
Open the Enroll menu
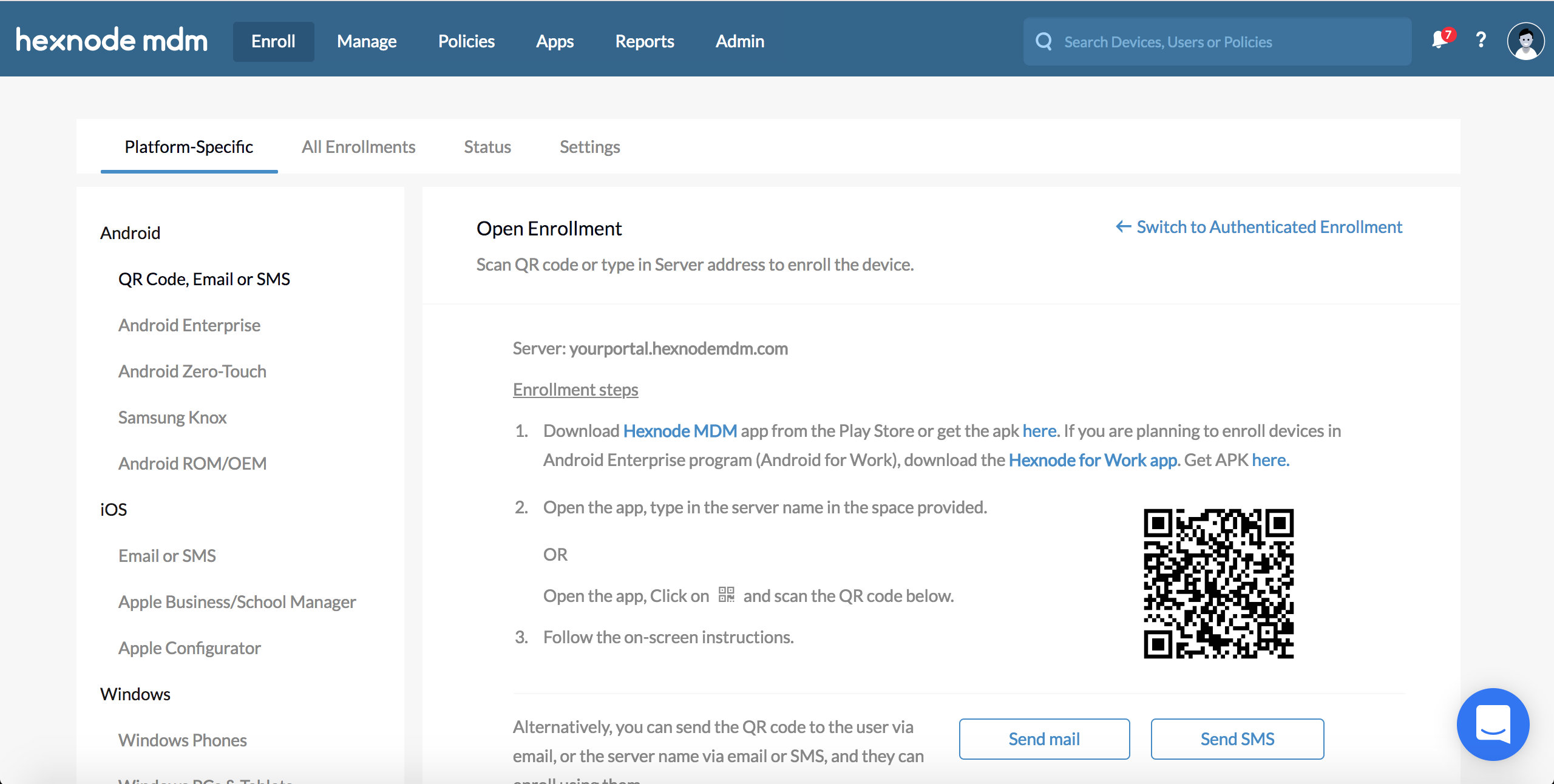pyautogui.click(x=273, y=41)
